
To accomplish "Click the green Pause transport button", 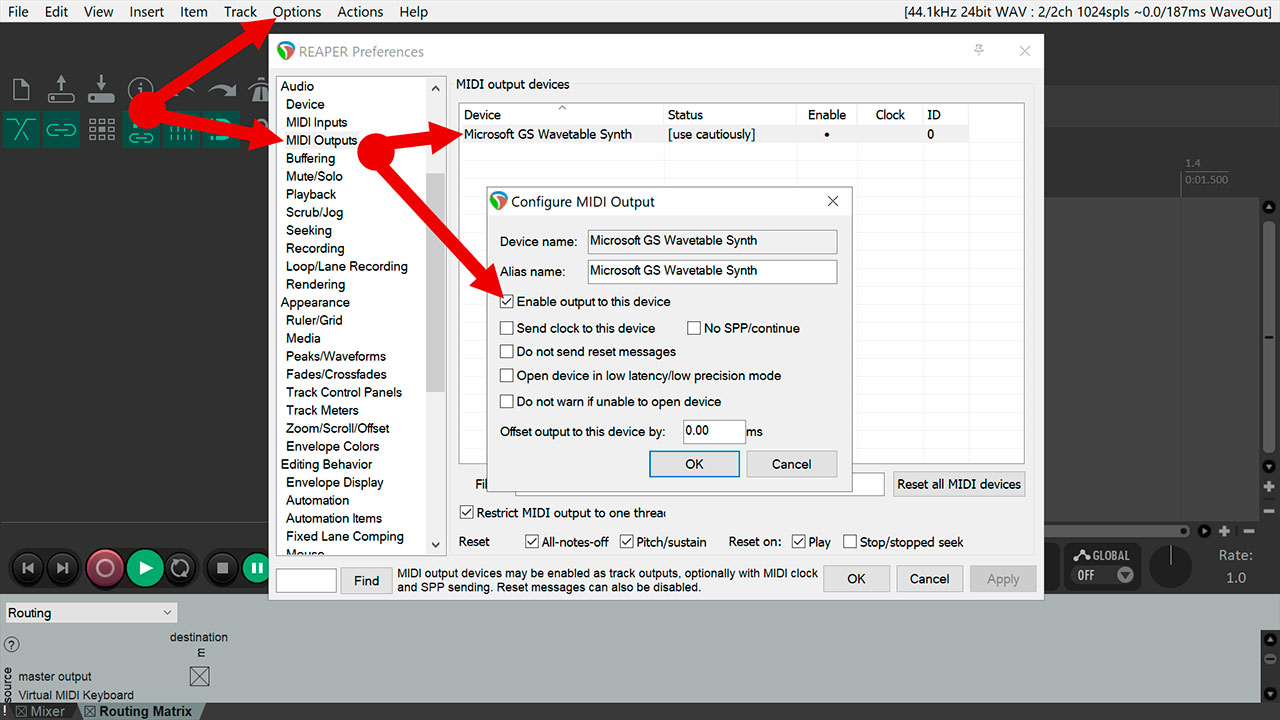I will (x=256, y=568).
